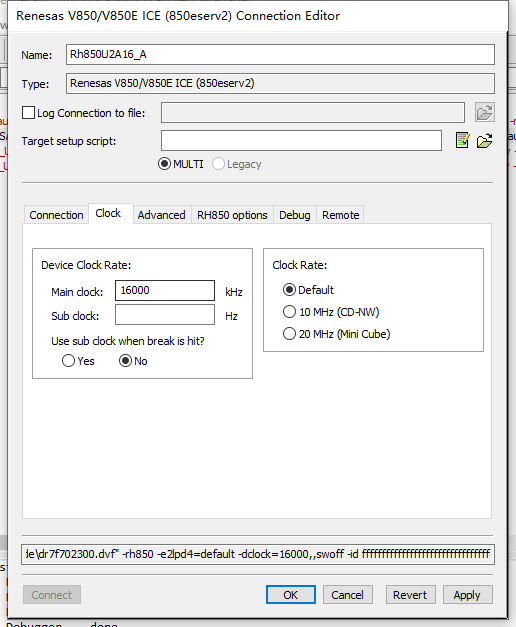
Task: Select Default clock rate option
Action: point(289,290)
